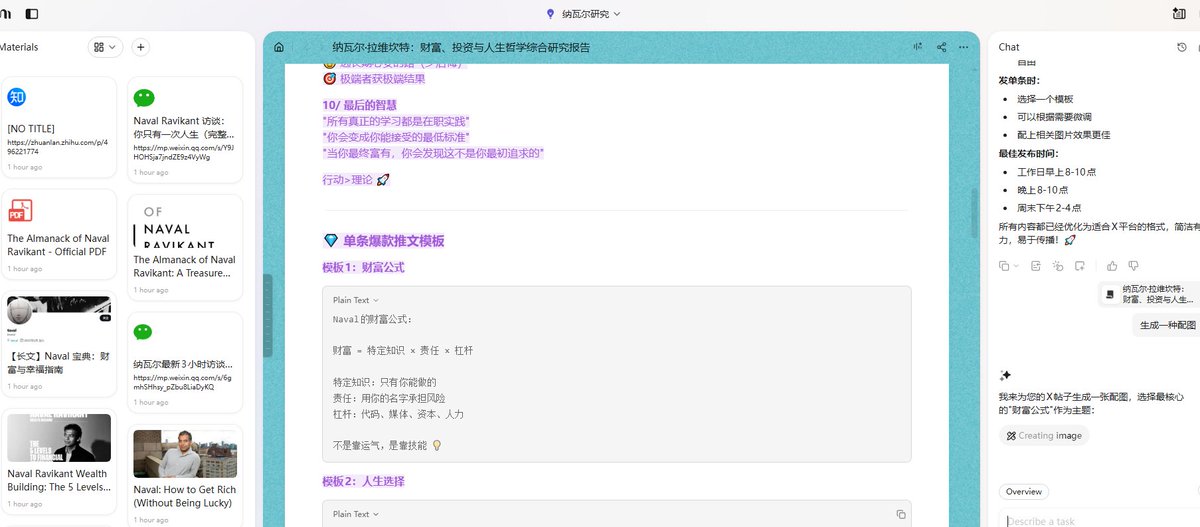Image resolution: width=1200 pixels, height=527 pixels.
Task: Click the 生成一种配图 chat message
Action: point(1167,325)
